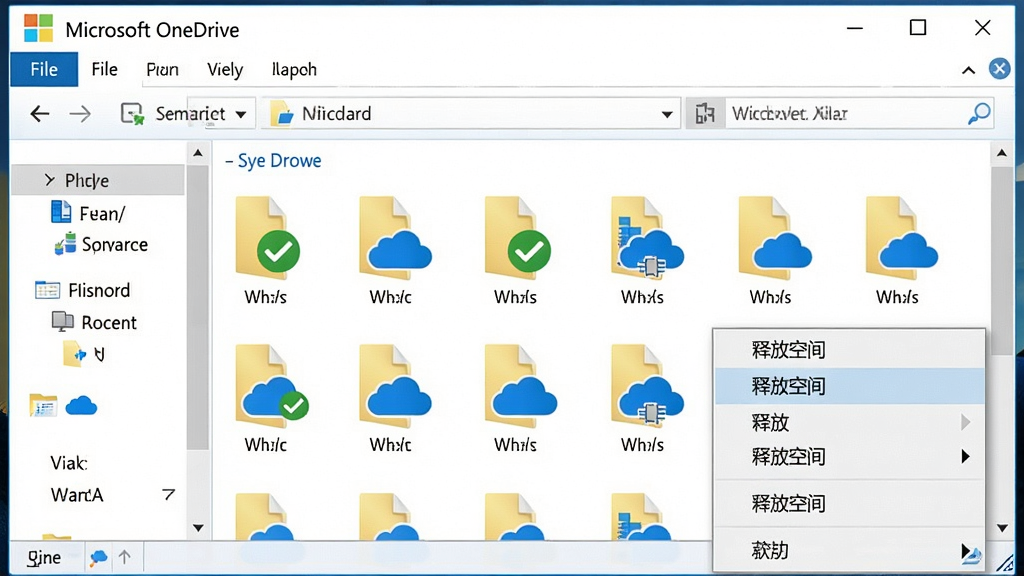Open the blue File ribbon tab
Image resolution: width=1024 pixels, height=576 pixels.
(x=44, y=69)
